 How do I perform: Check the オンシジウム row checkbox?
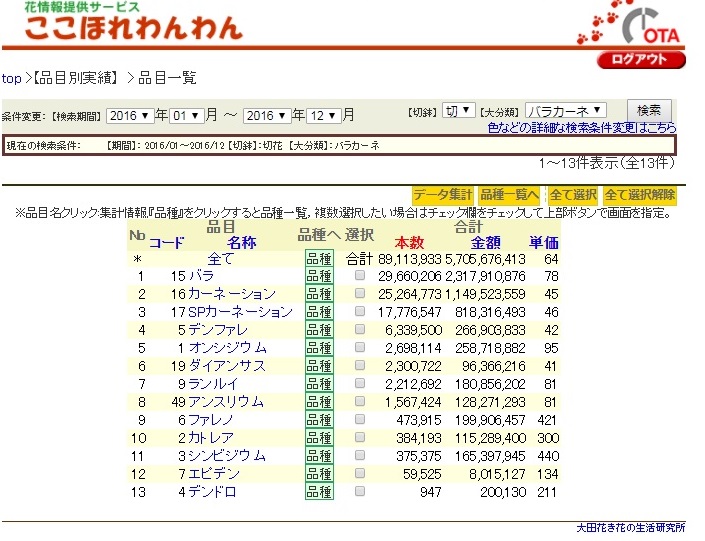coord(360,347)
